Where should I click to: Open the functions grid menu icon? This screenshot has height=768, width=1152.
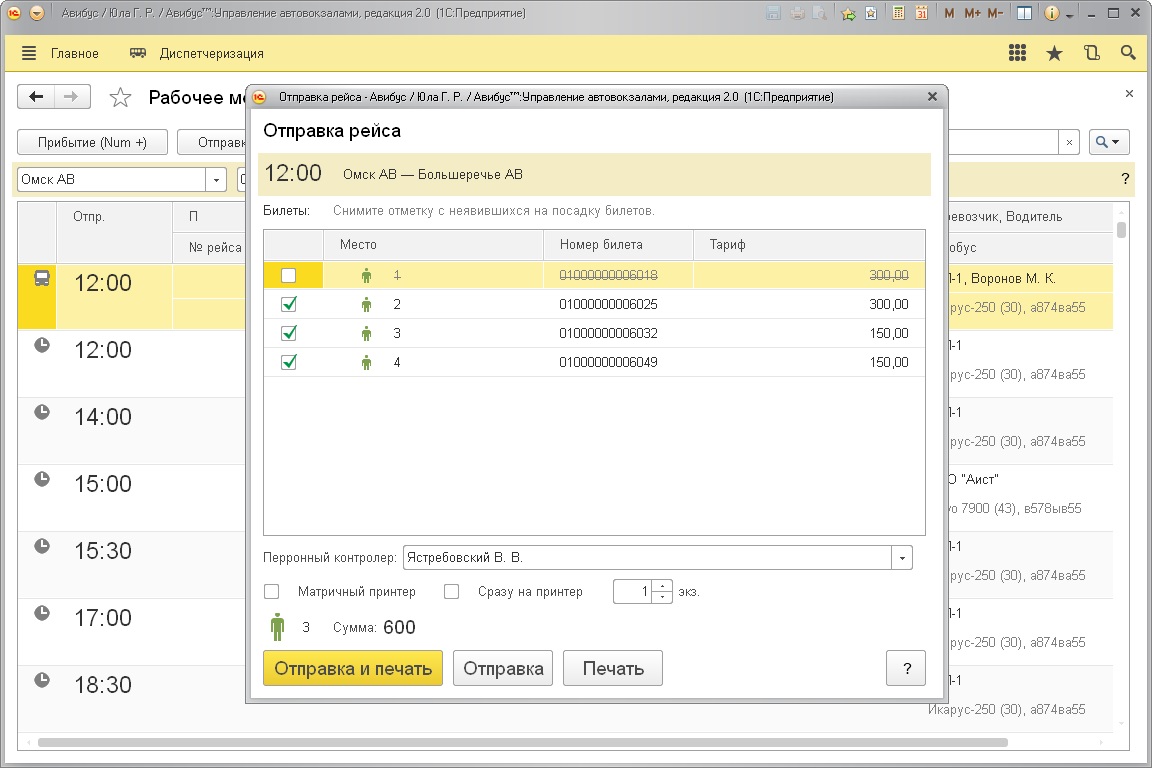click(x=1017, y=53)
